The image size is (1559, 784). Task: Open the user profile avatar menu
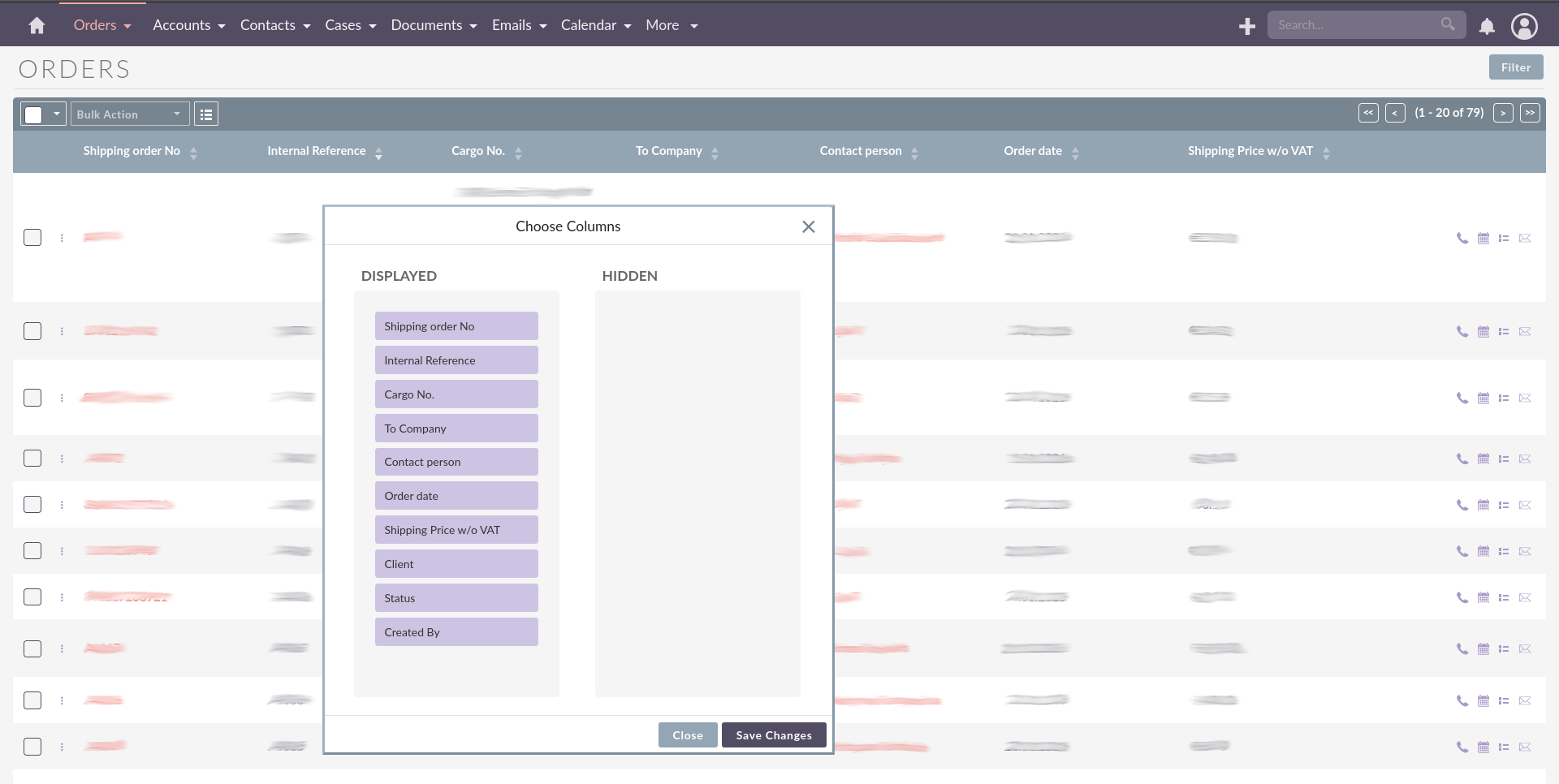(x=1524, y=27)
